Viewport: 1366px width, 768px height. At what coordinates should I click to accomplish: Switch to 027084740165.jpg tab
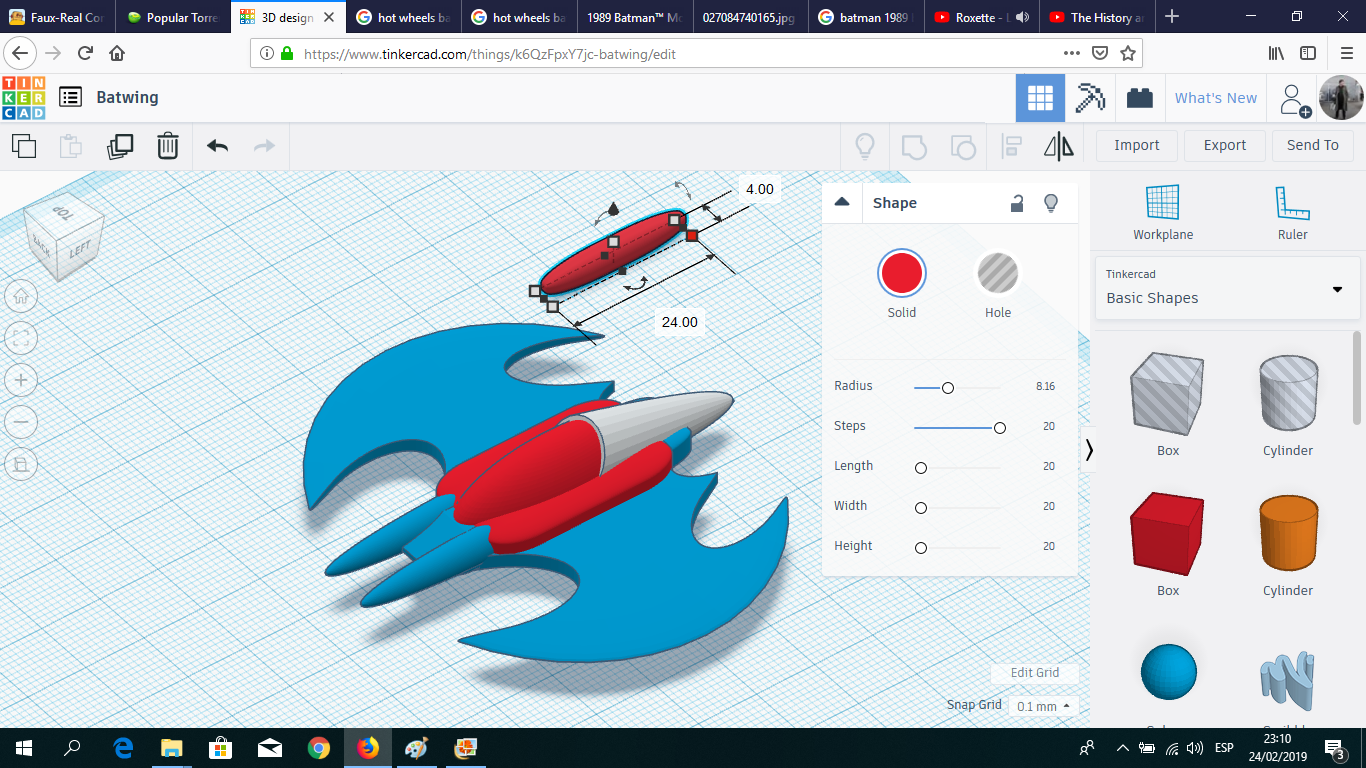tap(749, 17)
